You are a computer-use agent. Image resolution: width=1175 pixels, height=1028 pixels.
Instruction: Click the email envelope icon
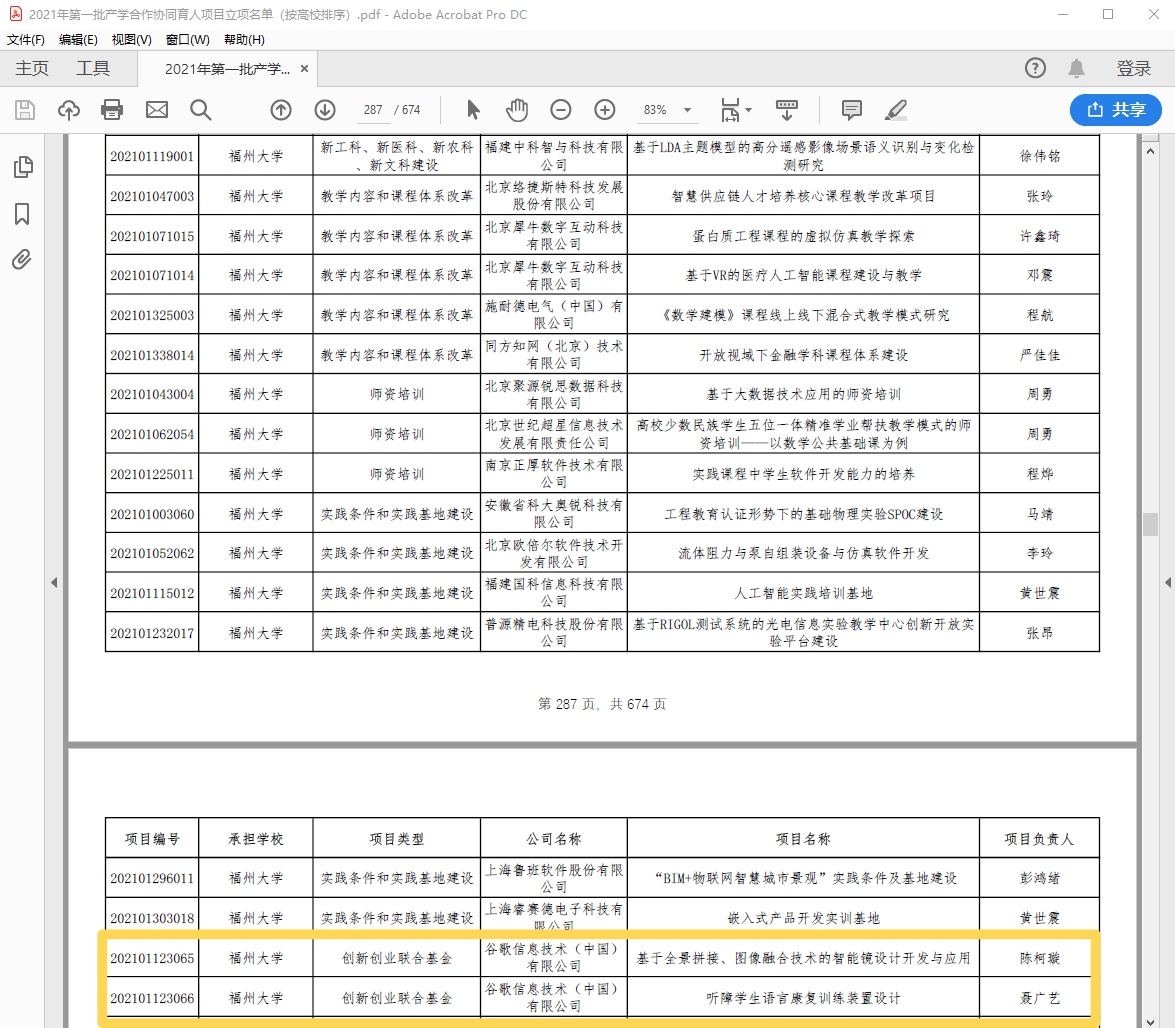point(157,110)
